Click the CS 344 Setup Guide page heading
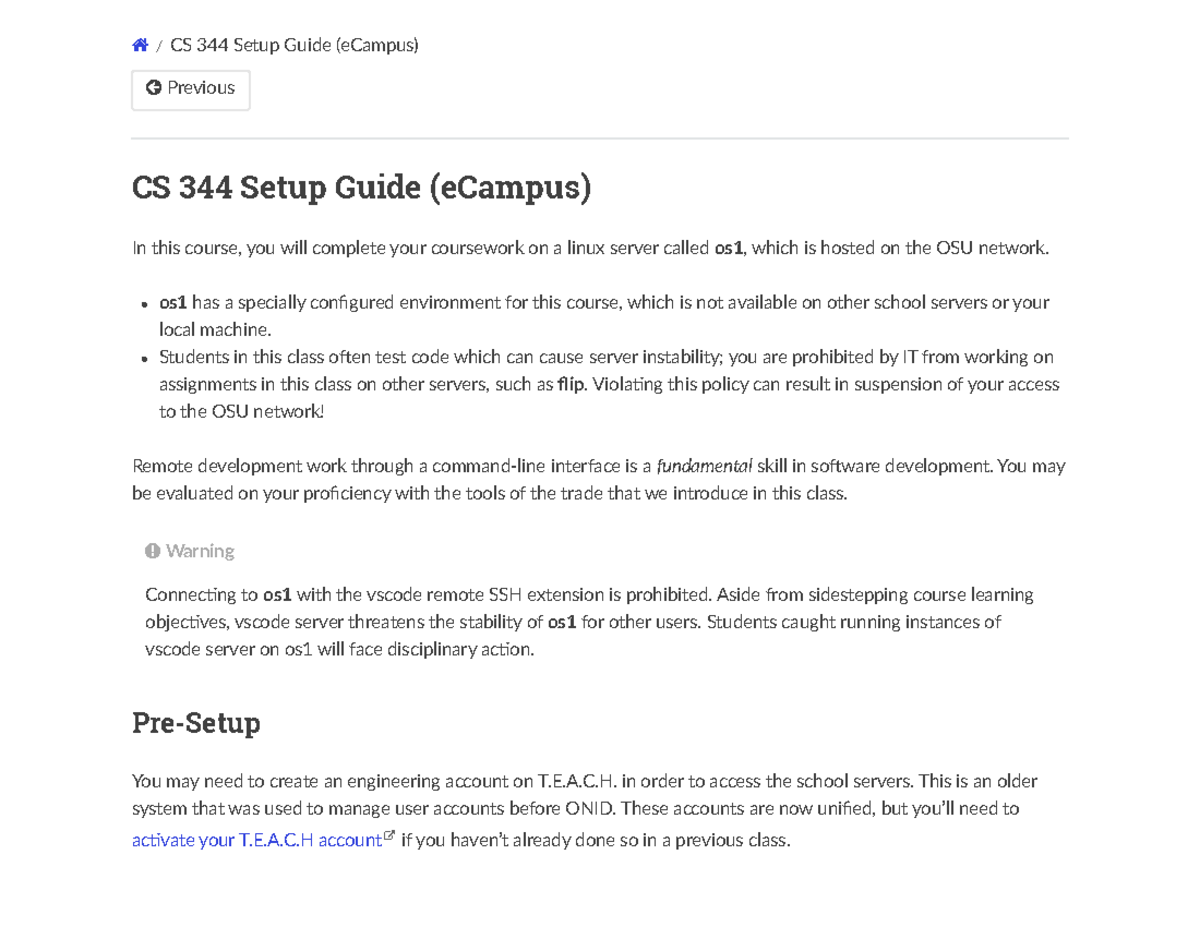The image size is (1200, 927). coord(362,187)
